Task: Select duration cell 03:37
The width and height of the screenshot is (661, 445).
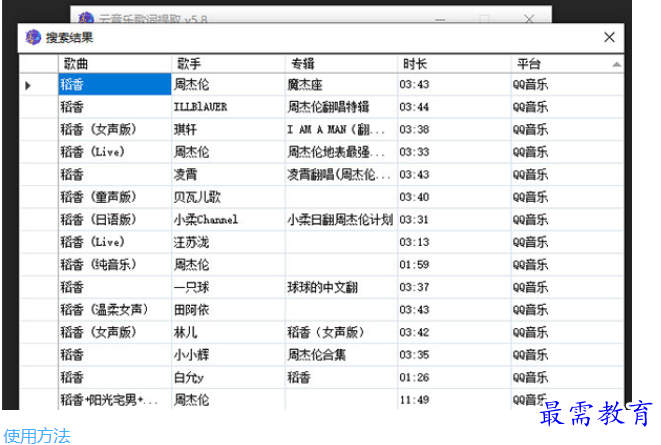Action: 454,287
